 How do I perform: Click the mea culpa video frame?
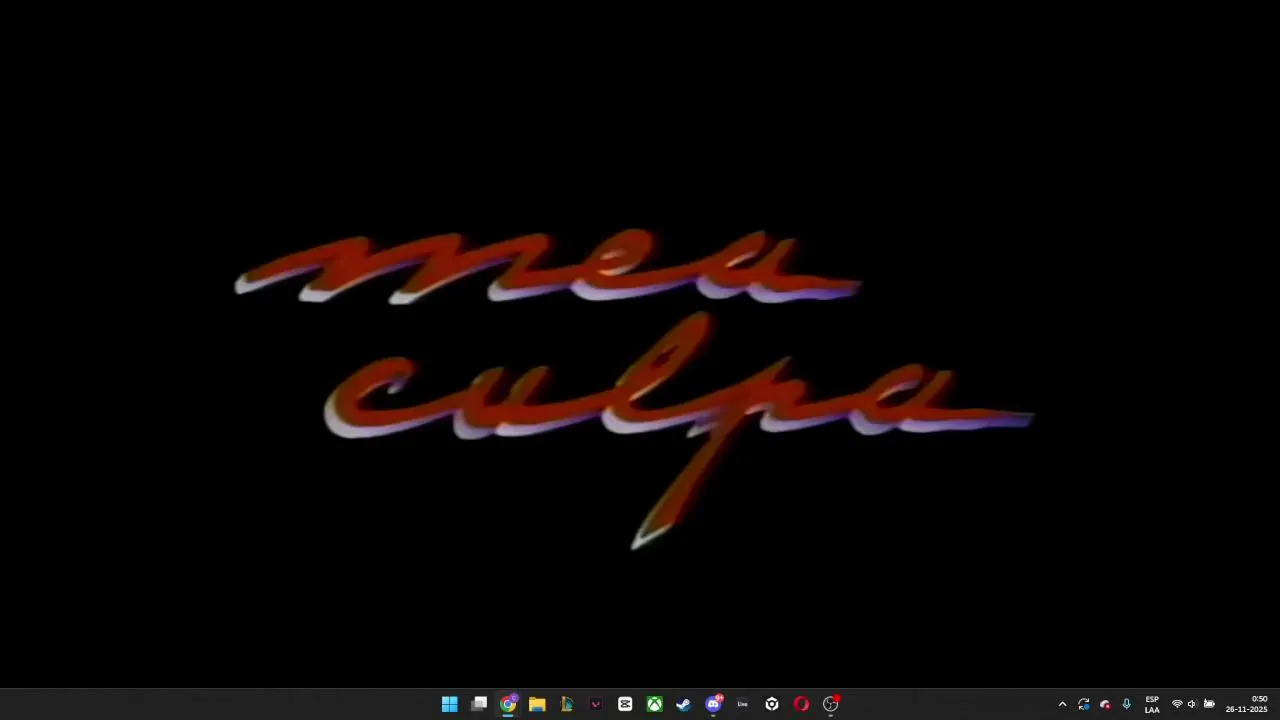pos(640,344)
